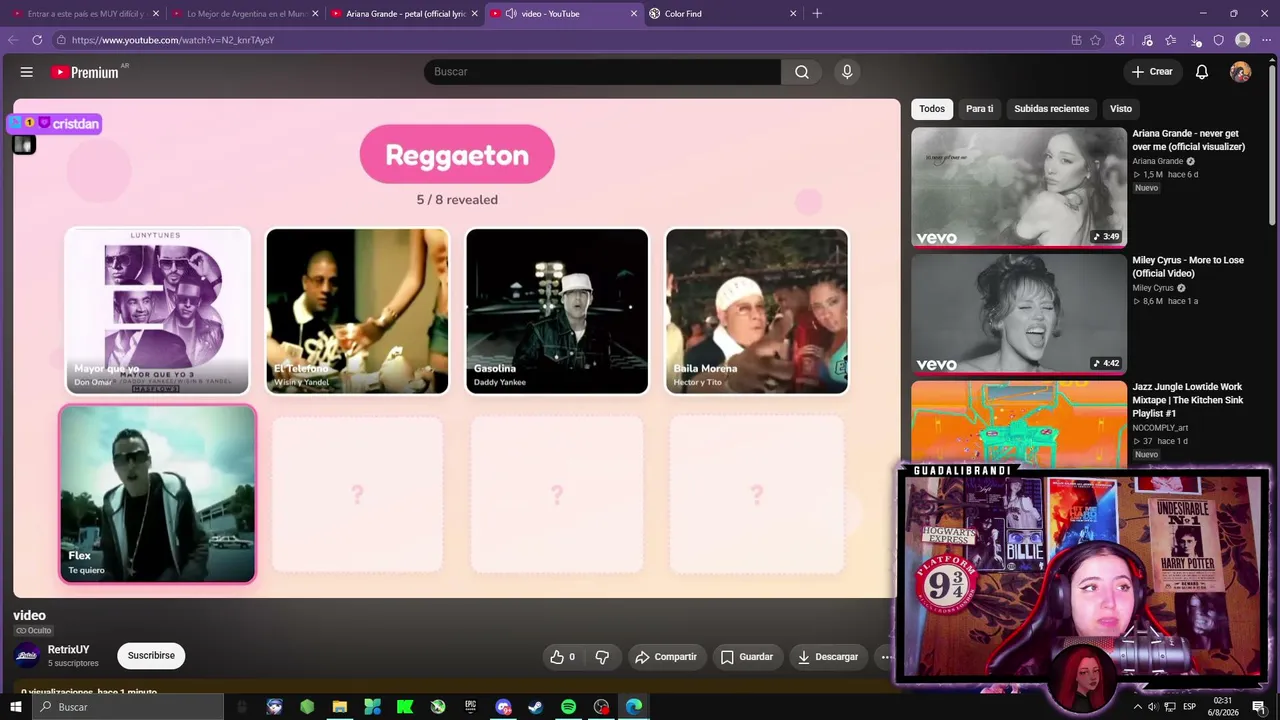Screen dimensions: 1280x720
Task: Switch to Microsoft Edge in taskbar
Action: click(x=634, y=707)
